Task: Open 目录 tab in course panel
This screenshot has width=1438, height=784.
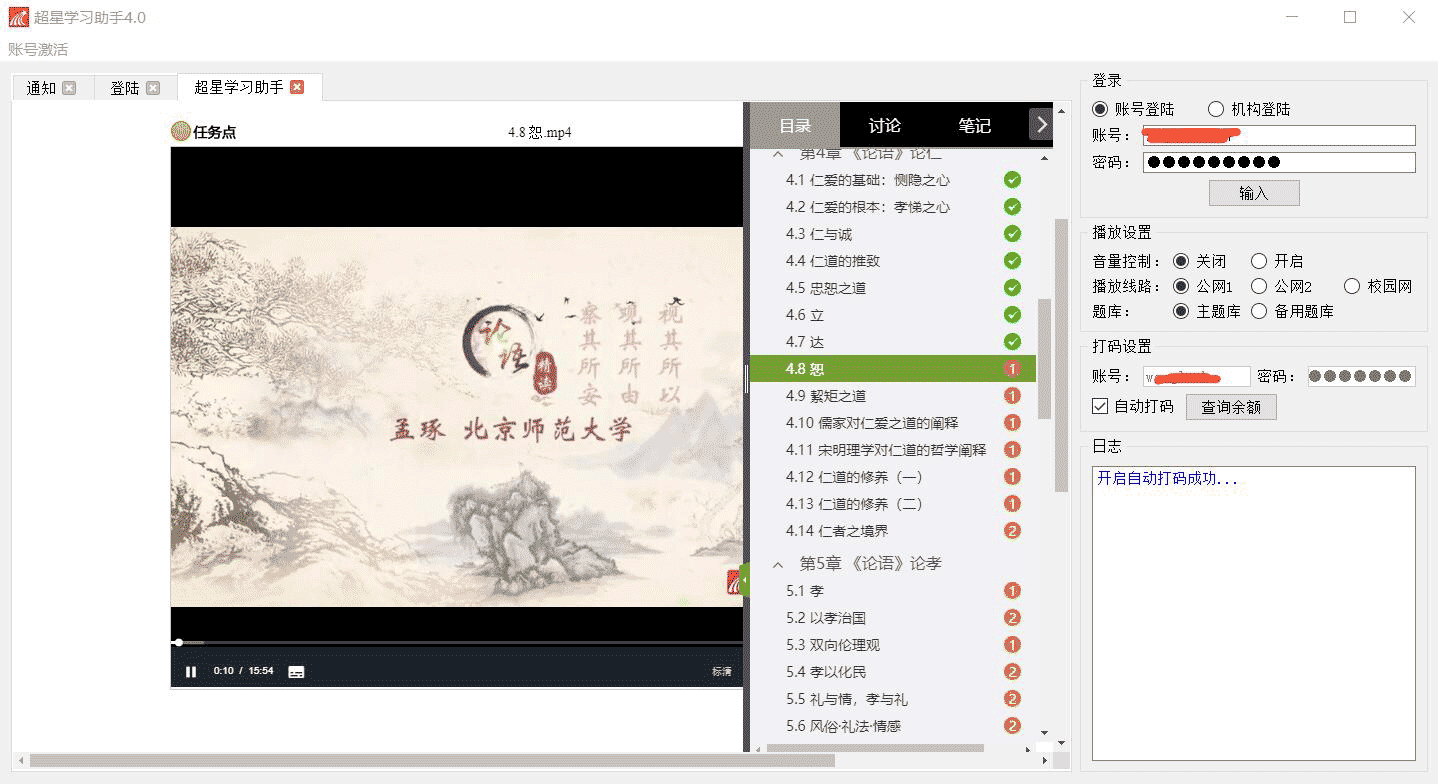Action: [x=795, y=125]
